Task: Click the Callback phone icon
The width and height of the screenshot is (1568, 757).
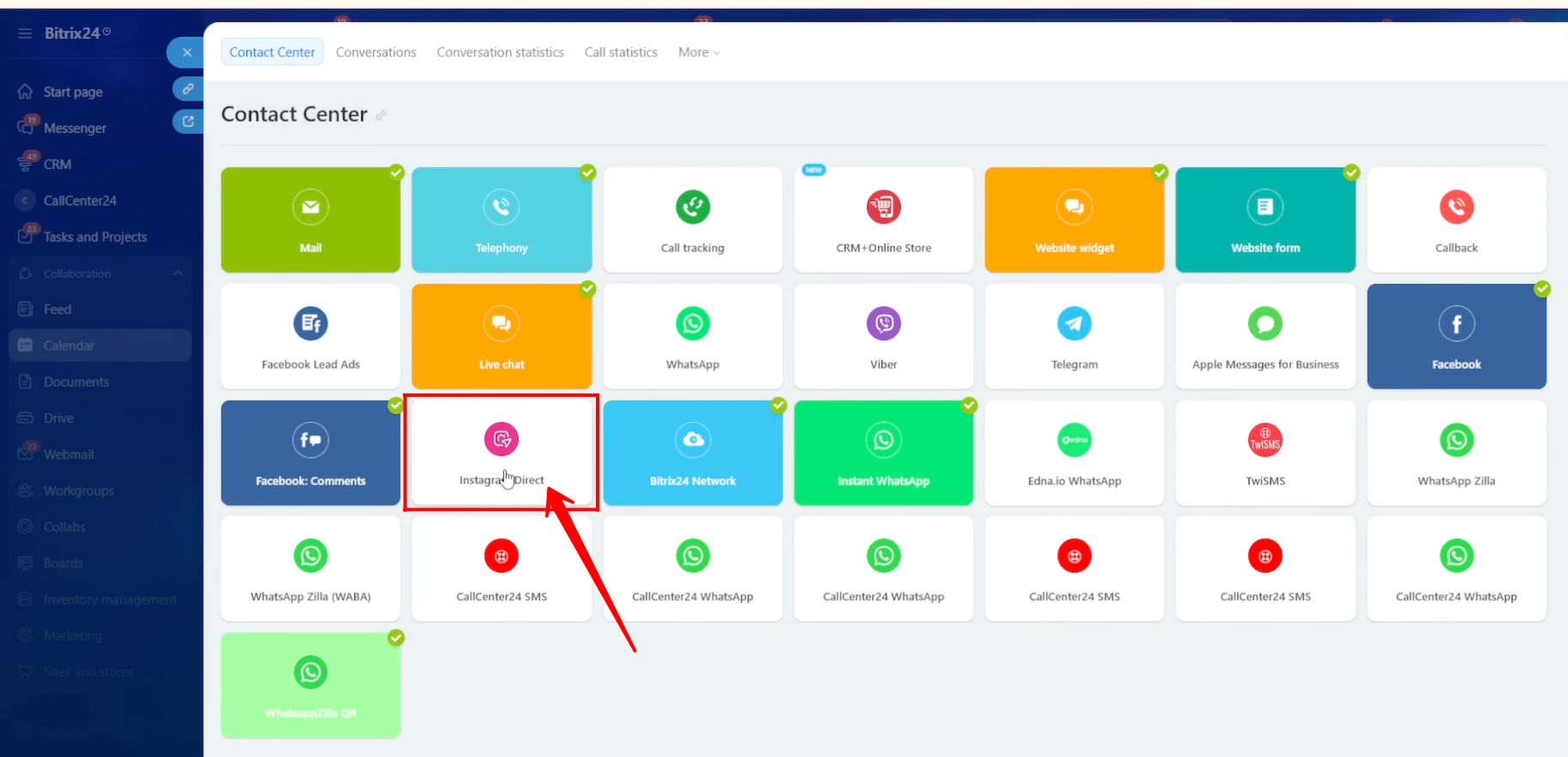Action: [1456, 207]
